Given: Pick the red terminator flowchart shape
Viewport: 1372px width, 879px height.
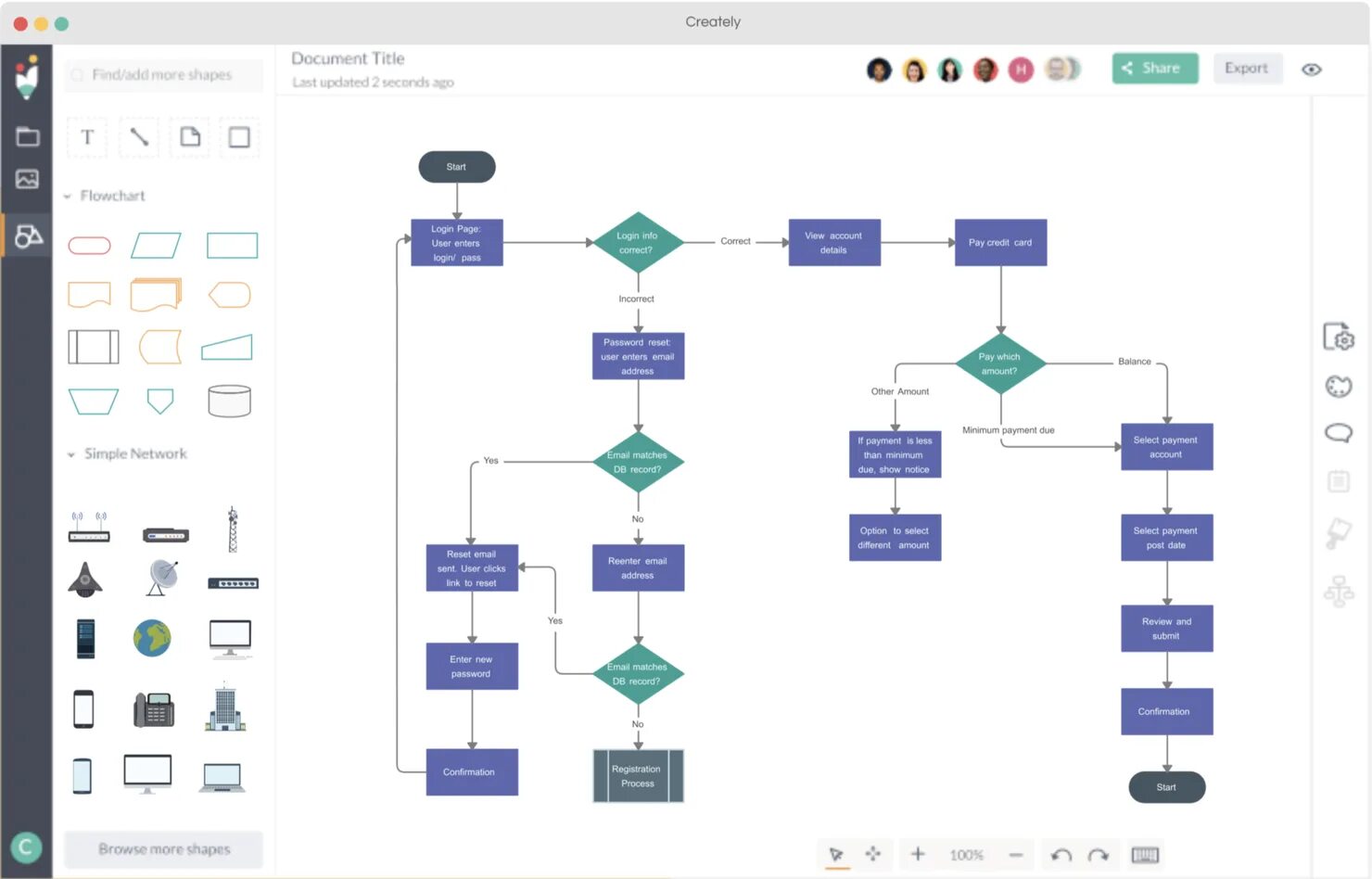Looking at the screenshot, I should tap(90, 246).
